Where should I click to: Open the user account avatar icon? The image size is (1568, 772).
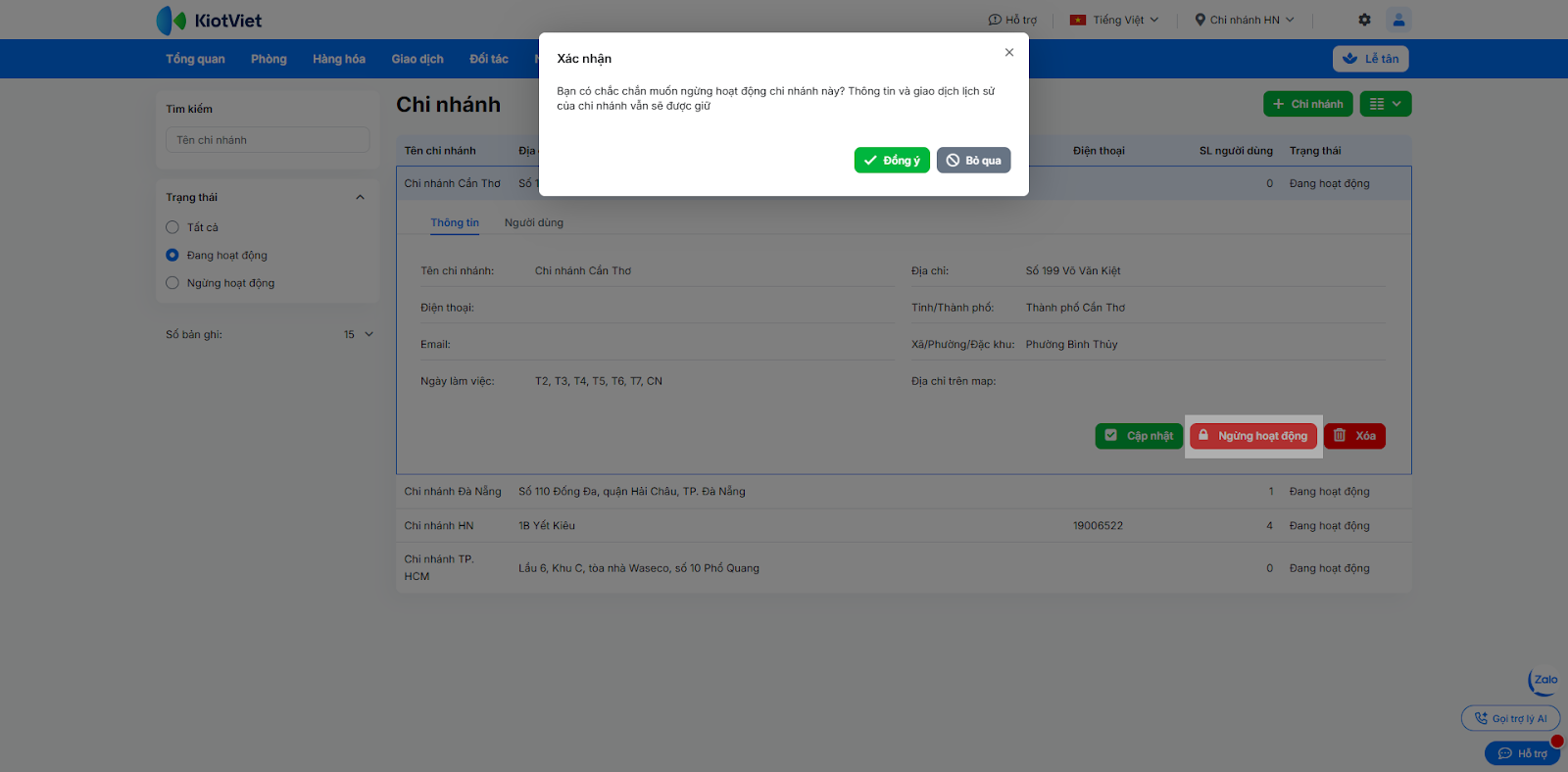point(1398,20)
